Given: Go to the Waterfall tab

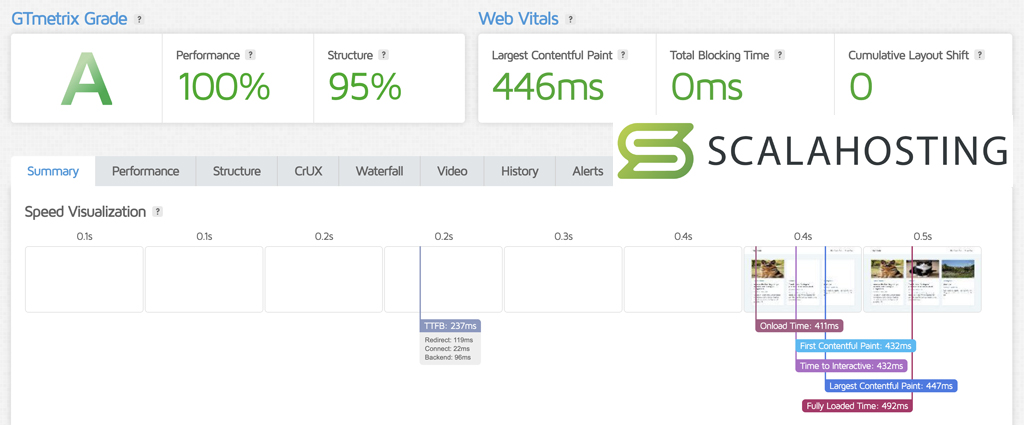Looking at the screenshot, I should click(379, 171).
